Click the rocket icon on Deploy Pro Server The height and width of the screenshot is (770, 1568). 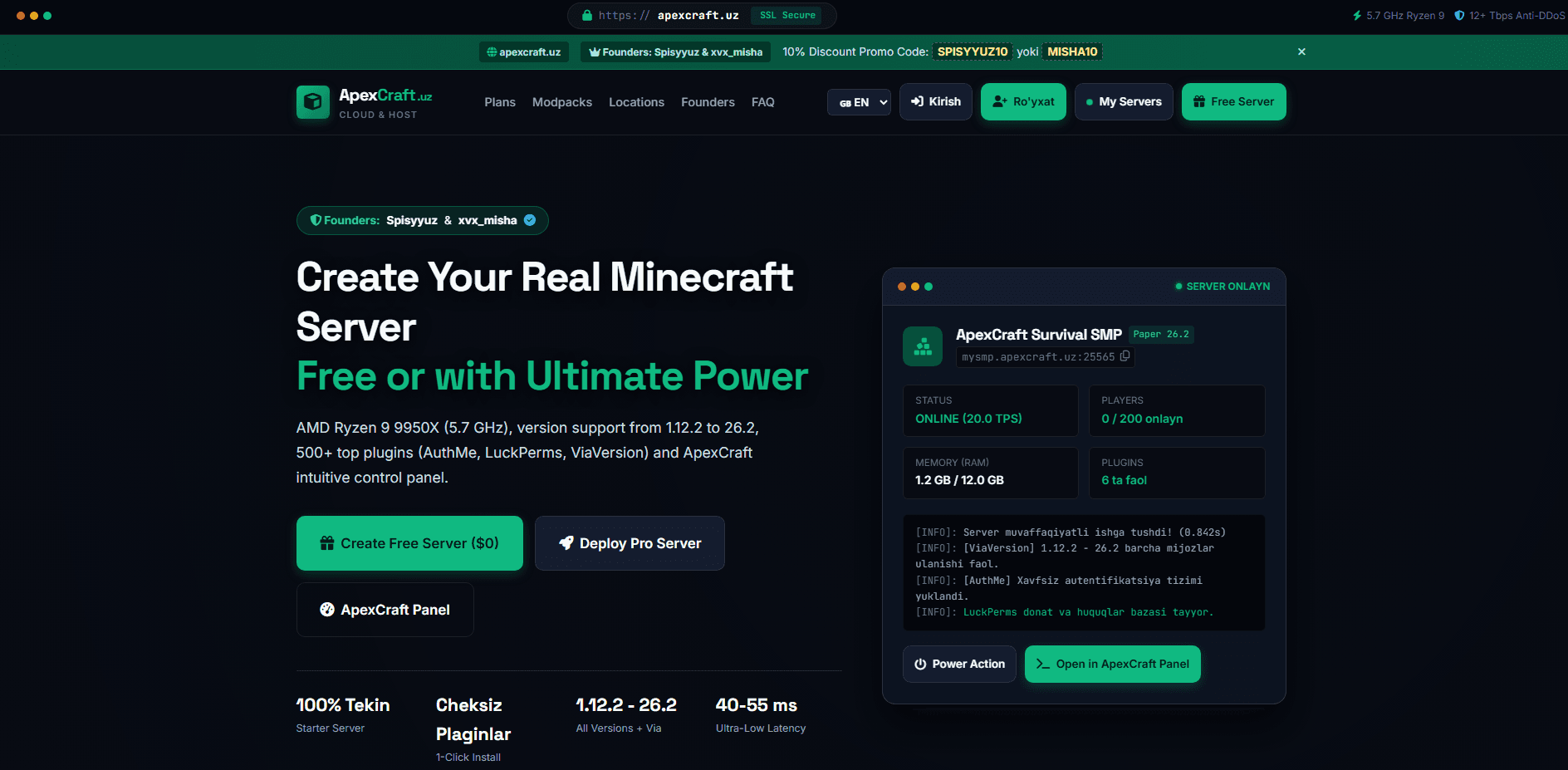pyautogui.click(x=566, y=542)
